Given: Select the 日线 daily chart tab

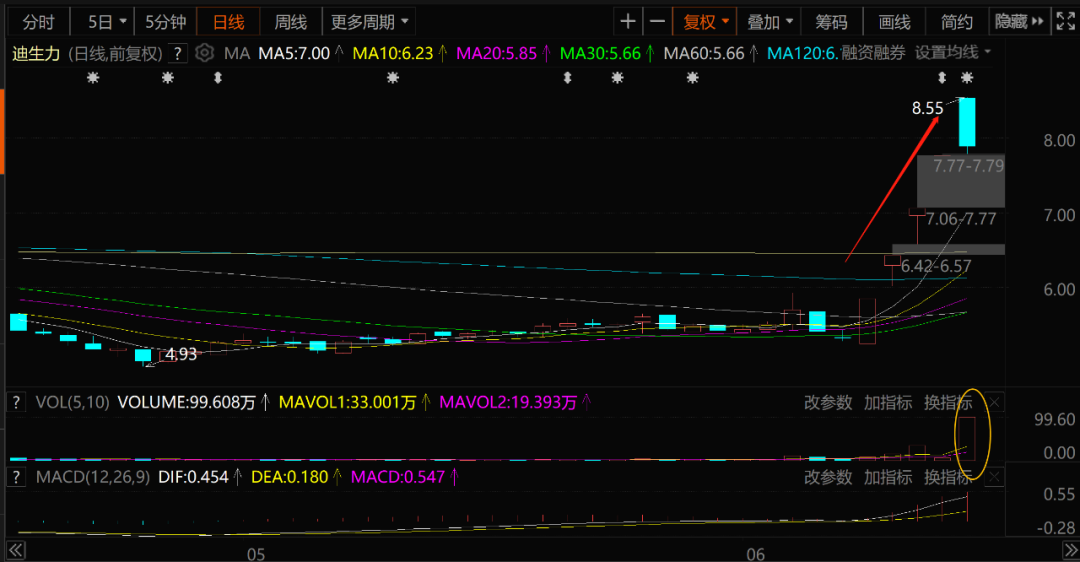Looking at the screenshot, I should point(229,22).
